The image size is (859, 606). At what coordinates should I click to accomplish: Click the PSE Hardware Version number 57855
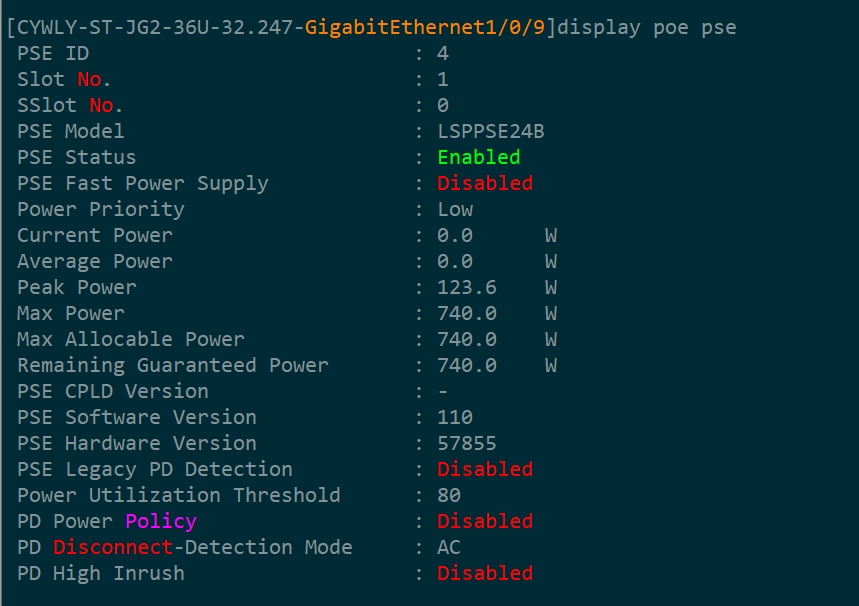pyautogui.click(x=467, y=443)
